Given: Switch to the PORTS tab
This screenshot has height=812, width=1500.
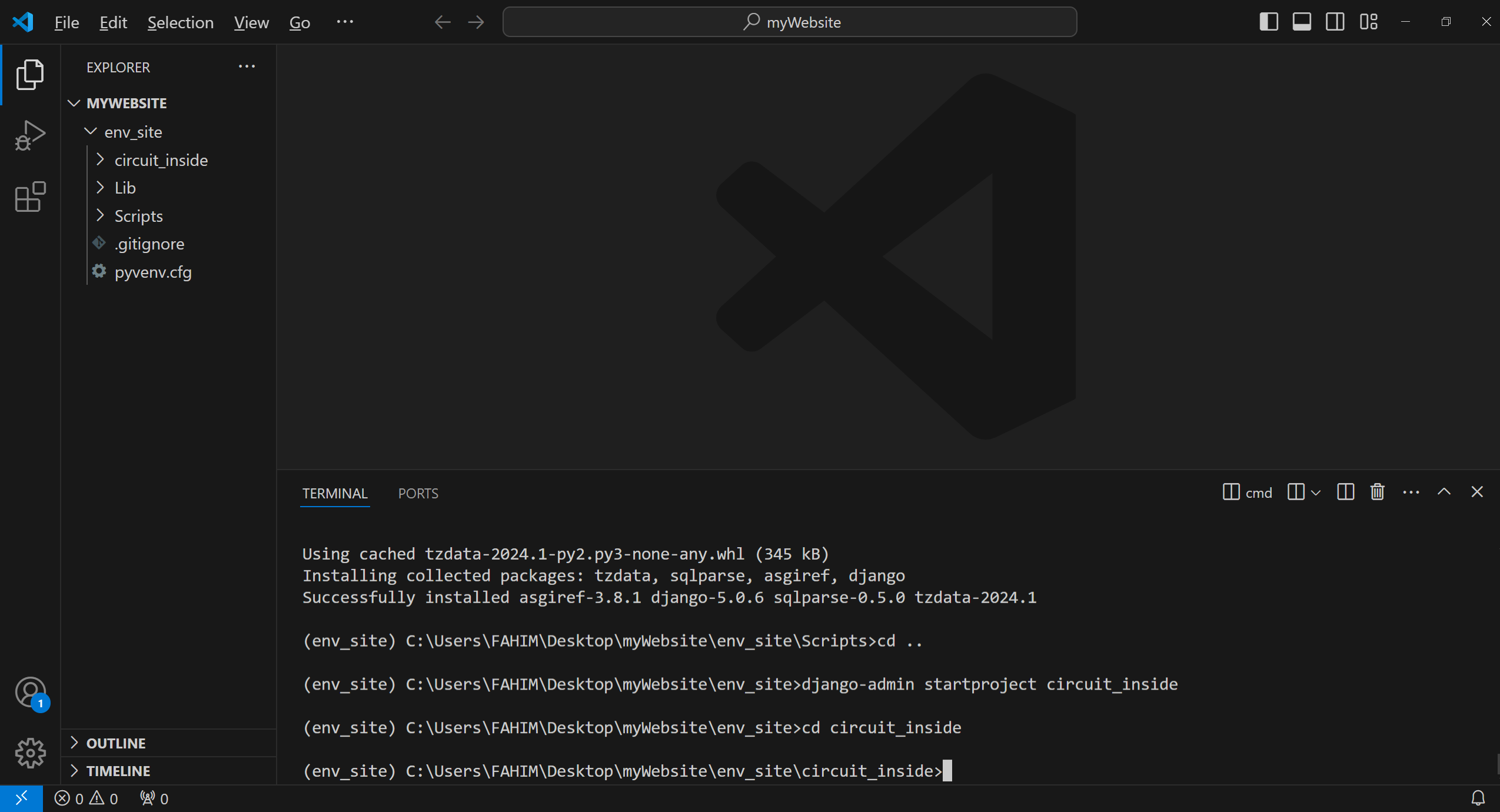Looking at the screenshot, I should tap(418, 493).
